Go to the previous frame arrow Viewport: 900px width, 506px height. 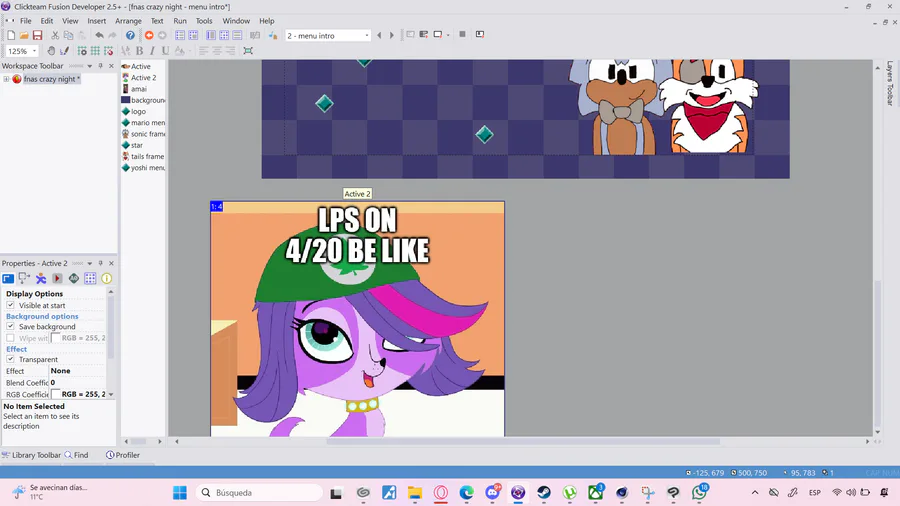[x=379, y=36]
